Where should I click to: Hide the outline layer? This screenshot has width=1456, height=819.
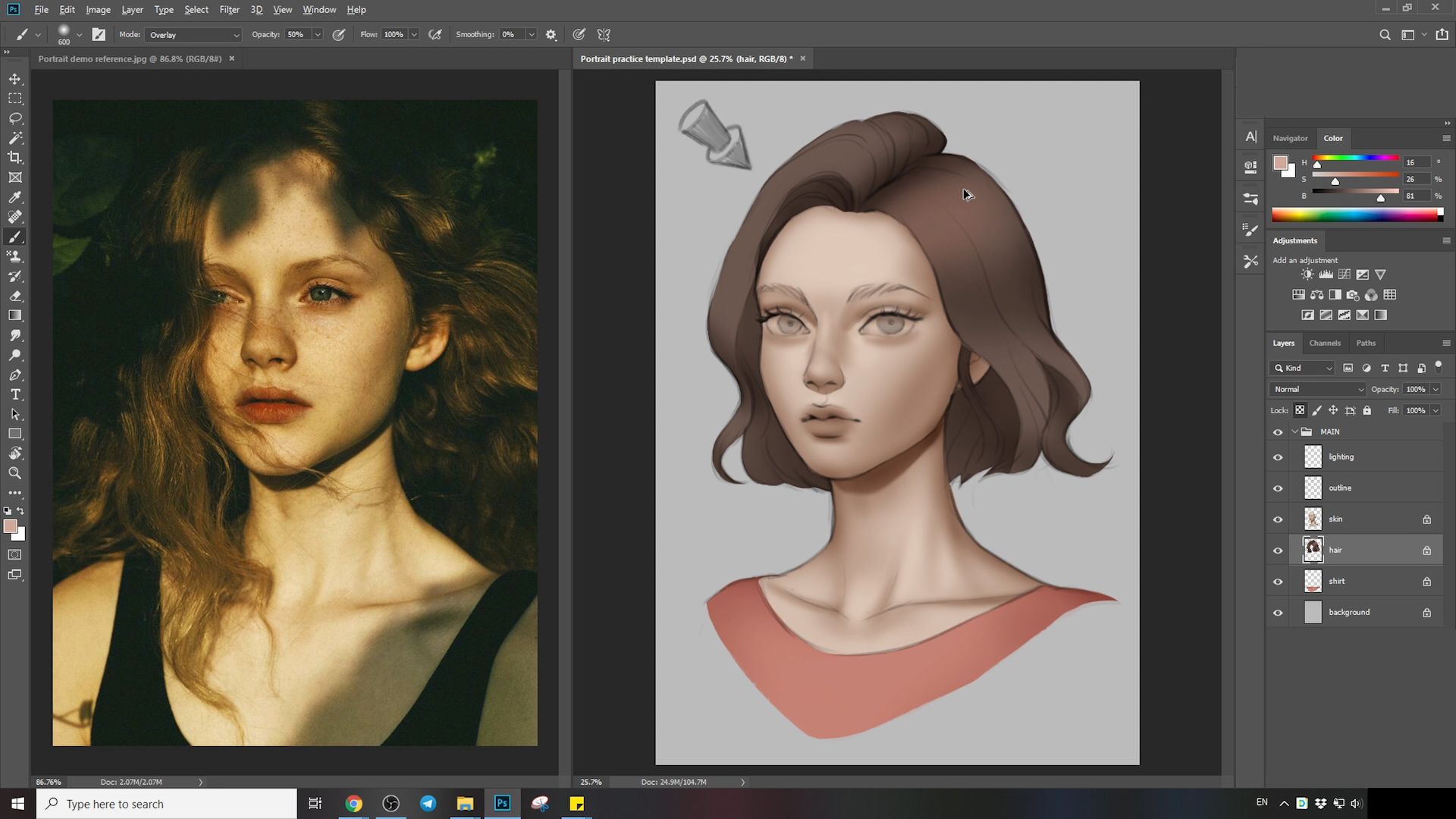(1278, 488)
